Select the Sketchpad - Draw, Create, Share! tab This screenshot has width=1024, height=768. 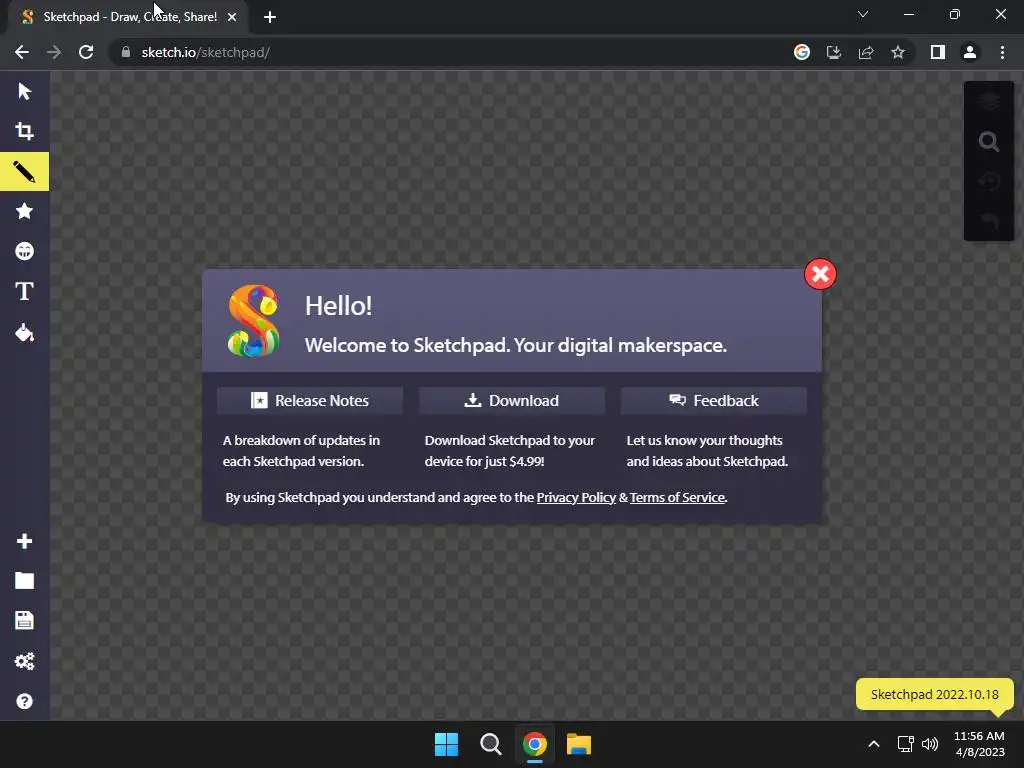click(x=129, y=17)
